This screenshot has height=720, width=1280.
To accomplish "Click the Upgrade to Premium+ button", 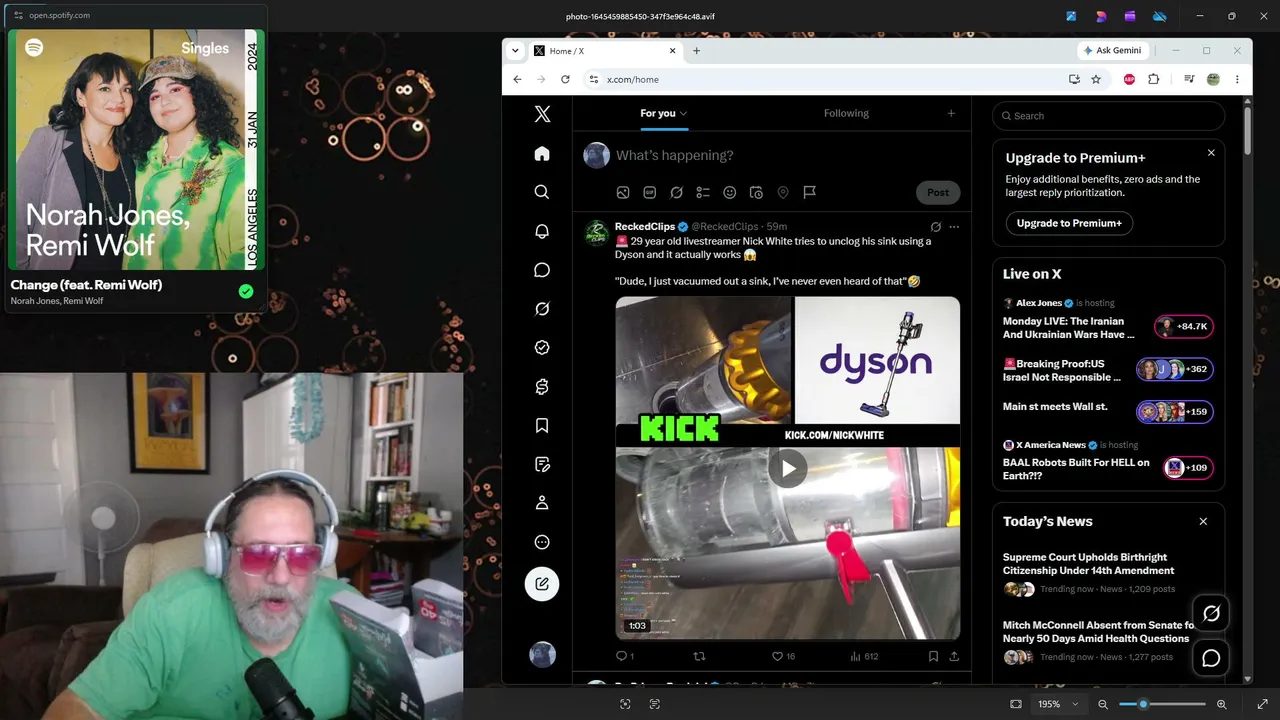I will (1069, 223).
